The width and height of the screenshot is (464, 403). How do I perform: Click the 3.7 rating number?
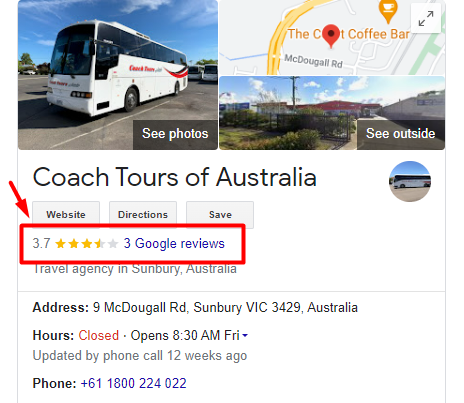(41, 244)
